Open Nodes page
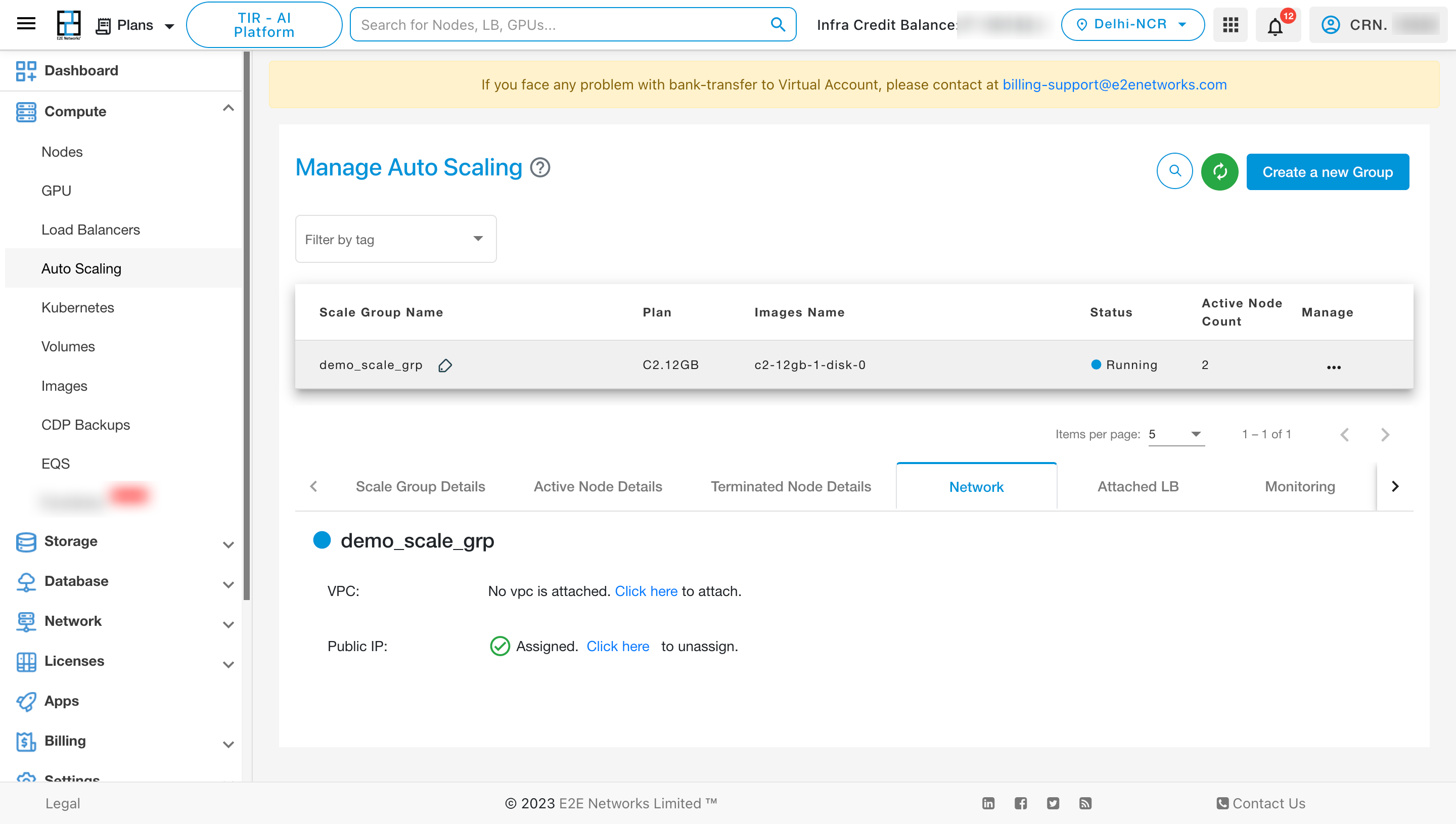 62,152
